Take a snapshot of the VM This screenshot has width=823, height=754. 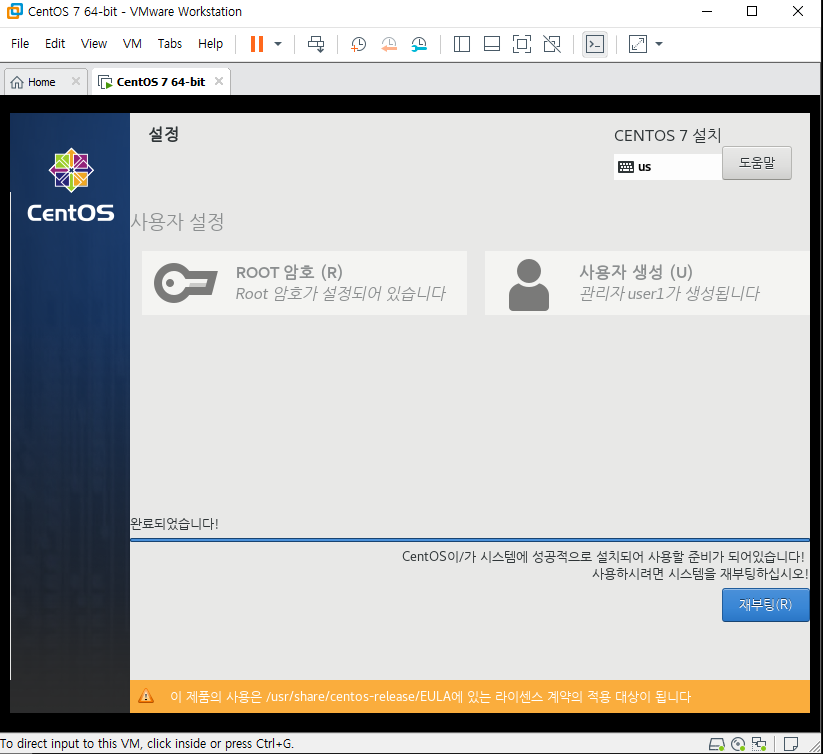pos(358,44)
